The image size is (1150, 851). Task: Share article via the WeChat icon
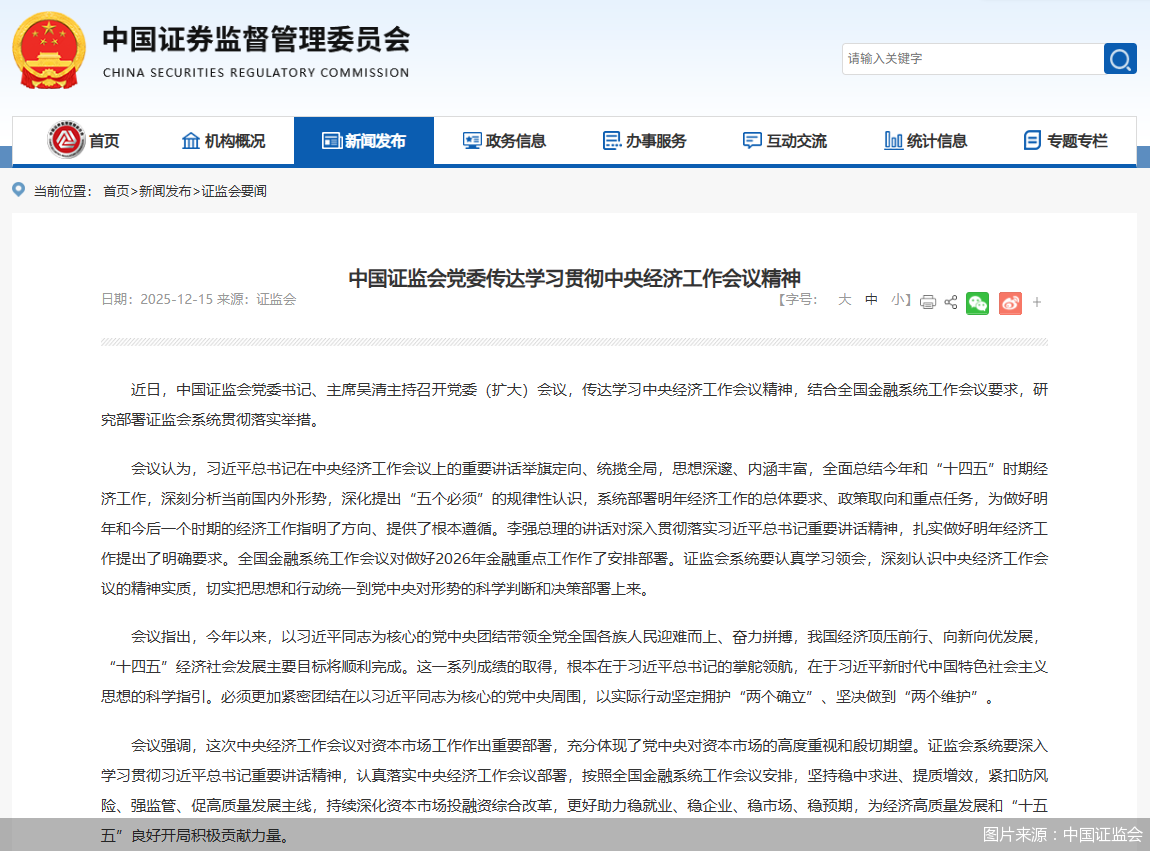978,302
